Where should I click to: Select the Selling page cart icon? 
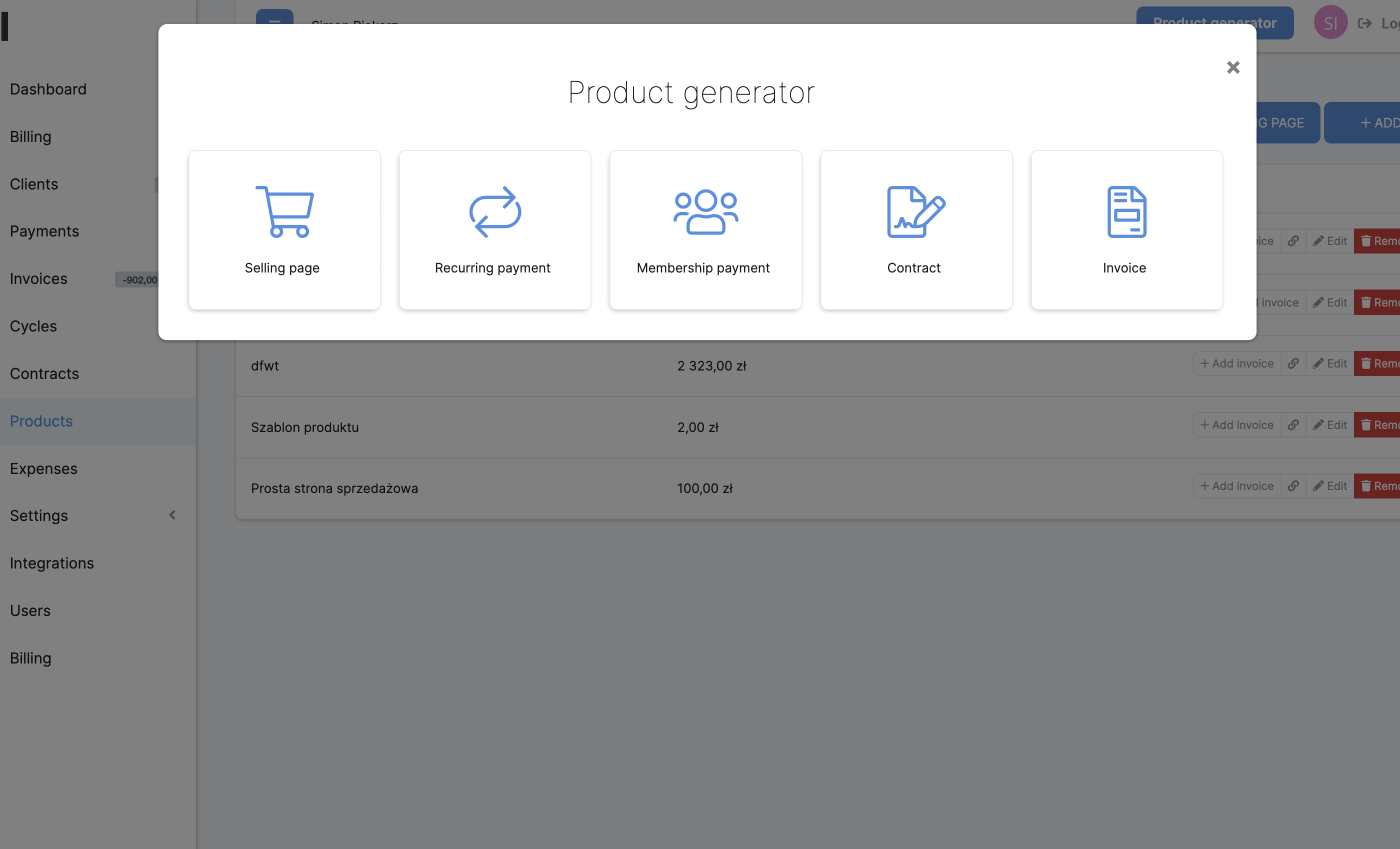tap(284, 211)
